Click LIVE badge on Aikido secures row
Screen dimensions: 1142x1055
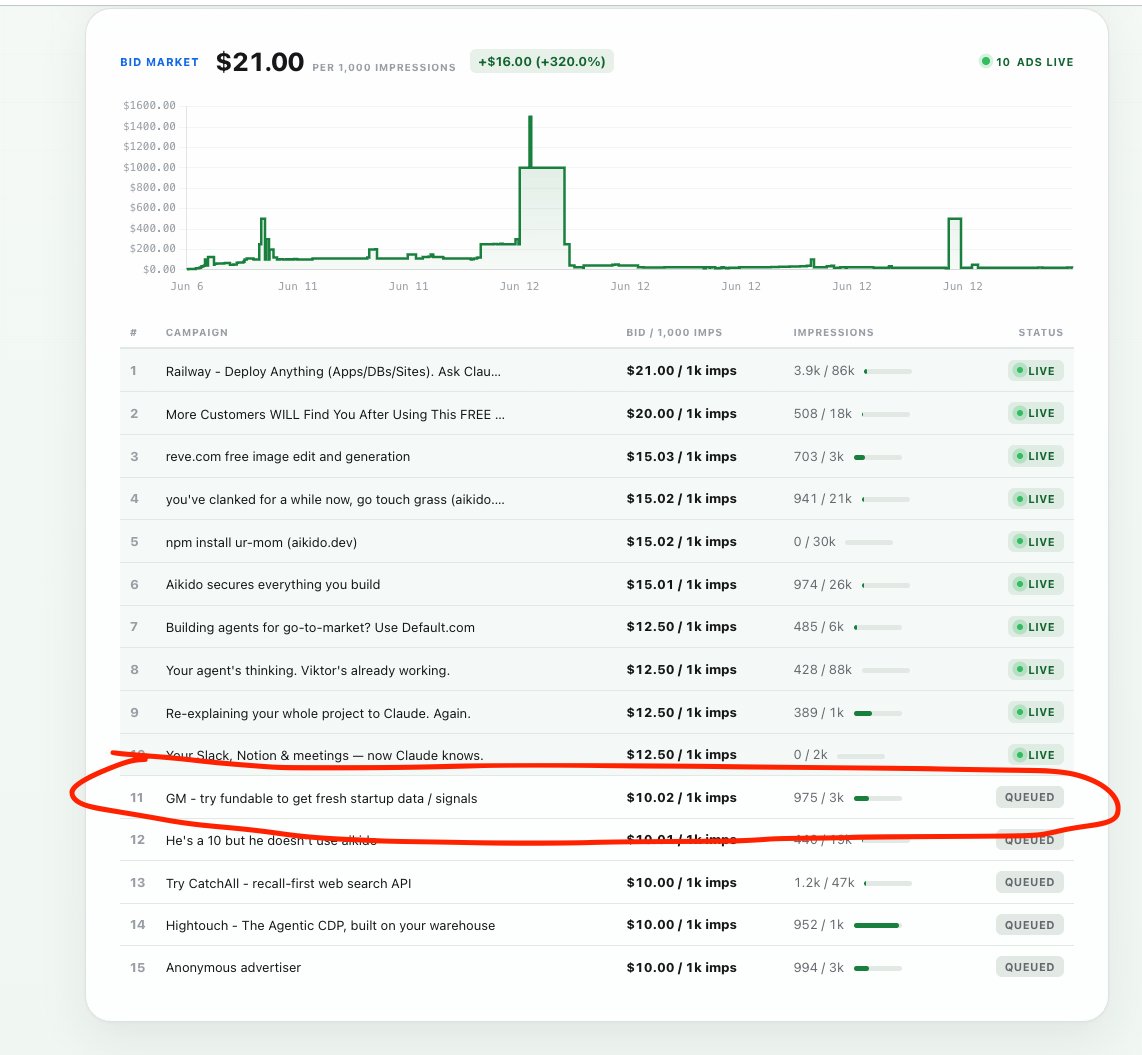point(1035,584)
